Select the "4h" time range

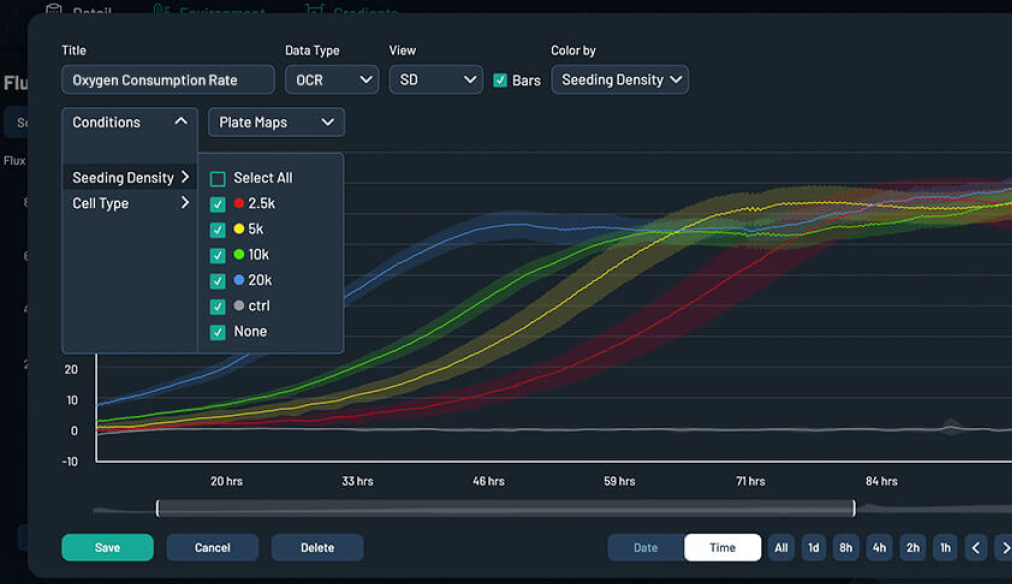tap(879, 547)
